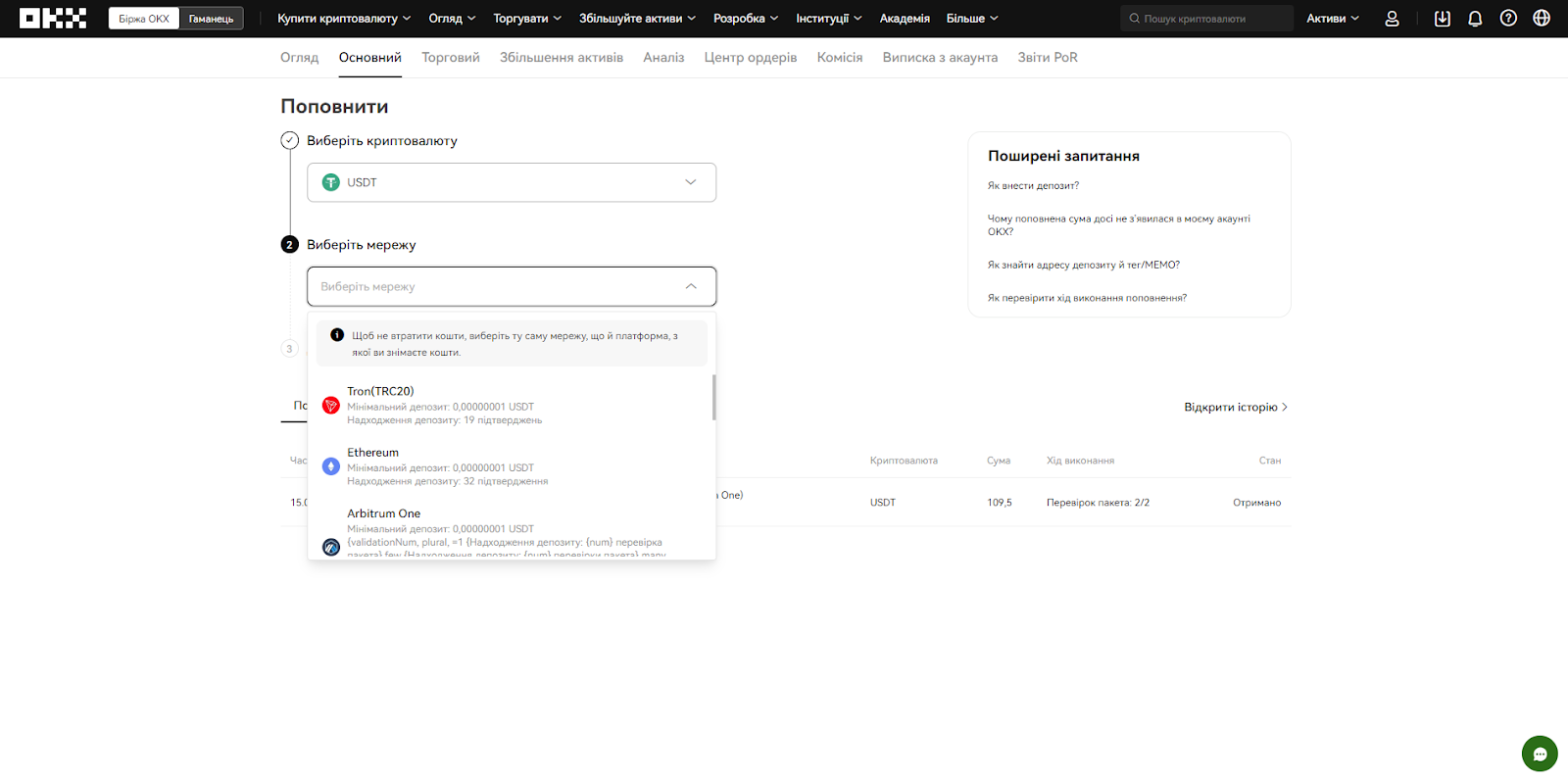Image resolution: width=1568 pixels, height=780 pixels.
Task: Collapse the Виберіть мережу dropdown
Action: [x=512, y=286]
